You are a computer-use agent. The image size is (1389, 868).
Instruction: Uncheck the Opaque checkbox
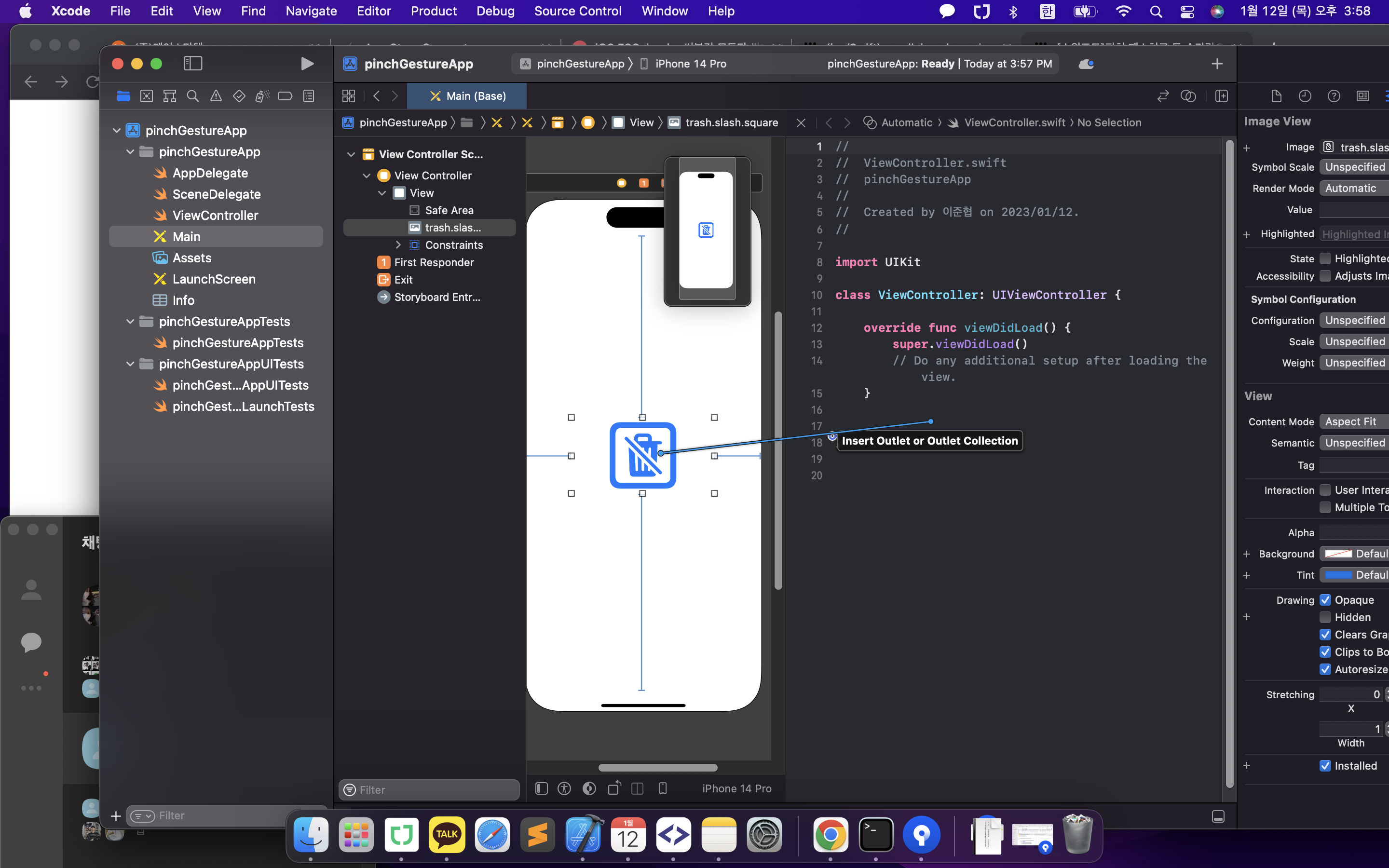(1325, 600)
